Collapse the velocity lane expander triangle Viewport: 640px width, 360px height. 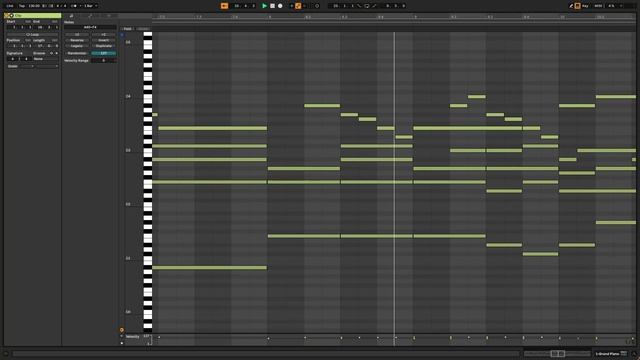pos(122,336)
